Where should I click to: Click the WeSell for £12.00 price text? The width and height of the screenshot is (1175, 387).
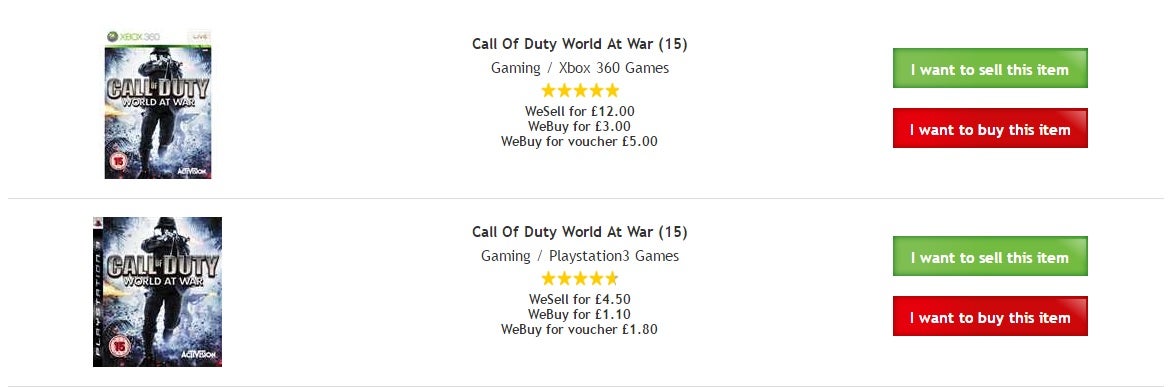pos(579,111)
